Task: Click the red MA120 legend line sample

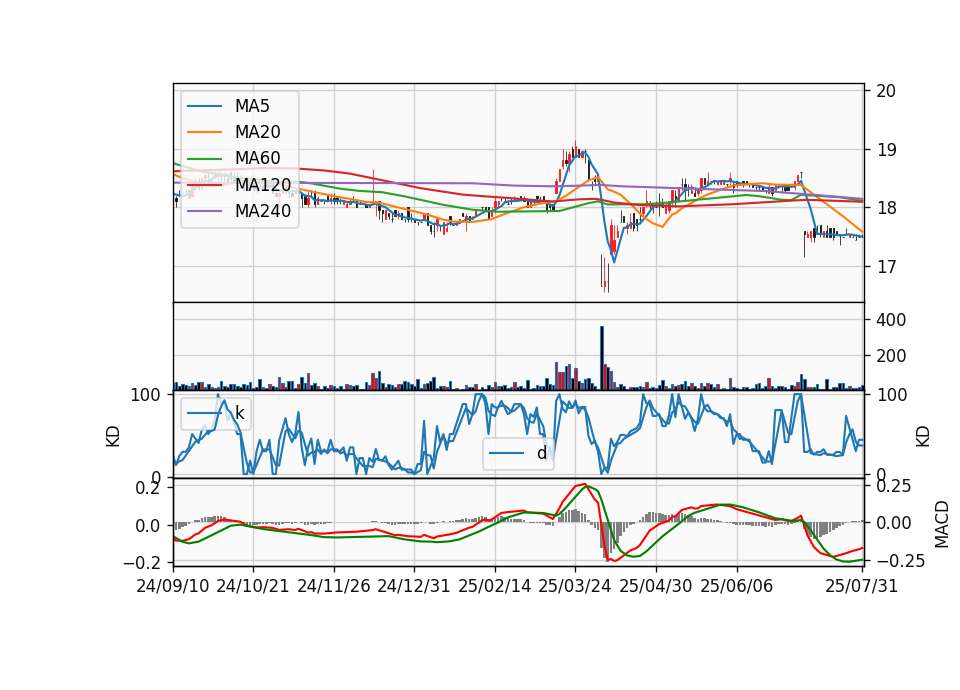Action: click(204, 184)
